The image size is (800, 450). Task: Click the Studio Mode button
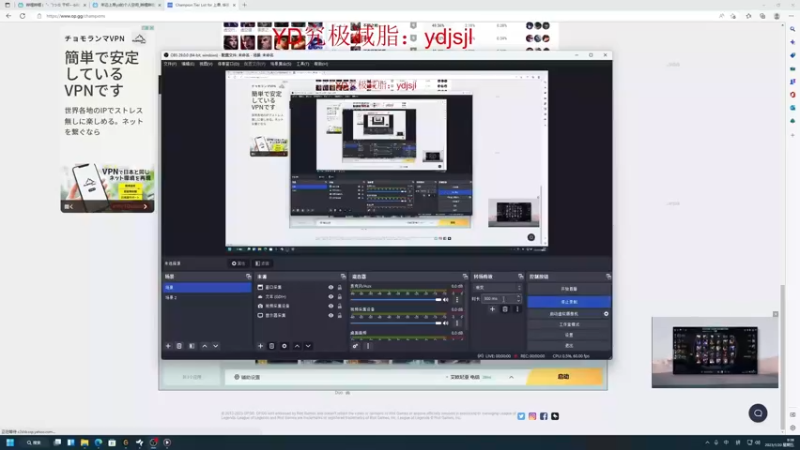click(x=569, y=324)
